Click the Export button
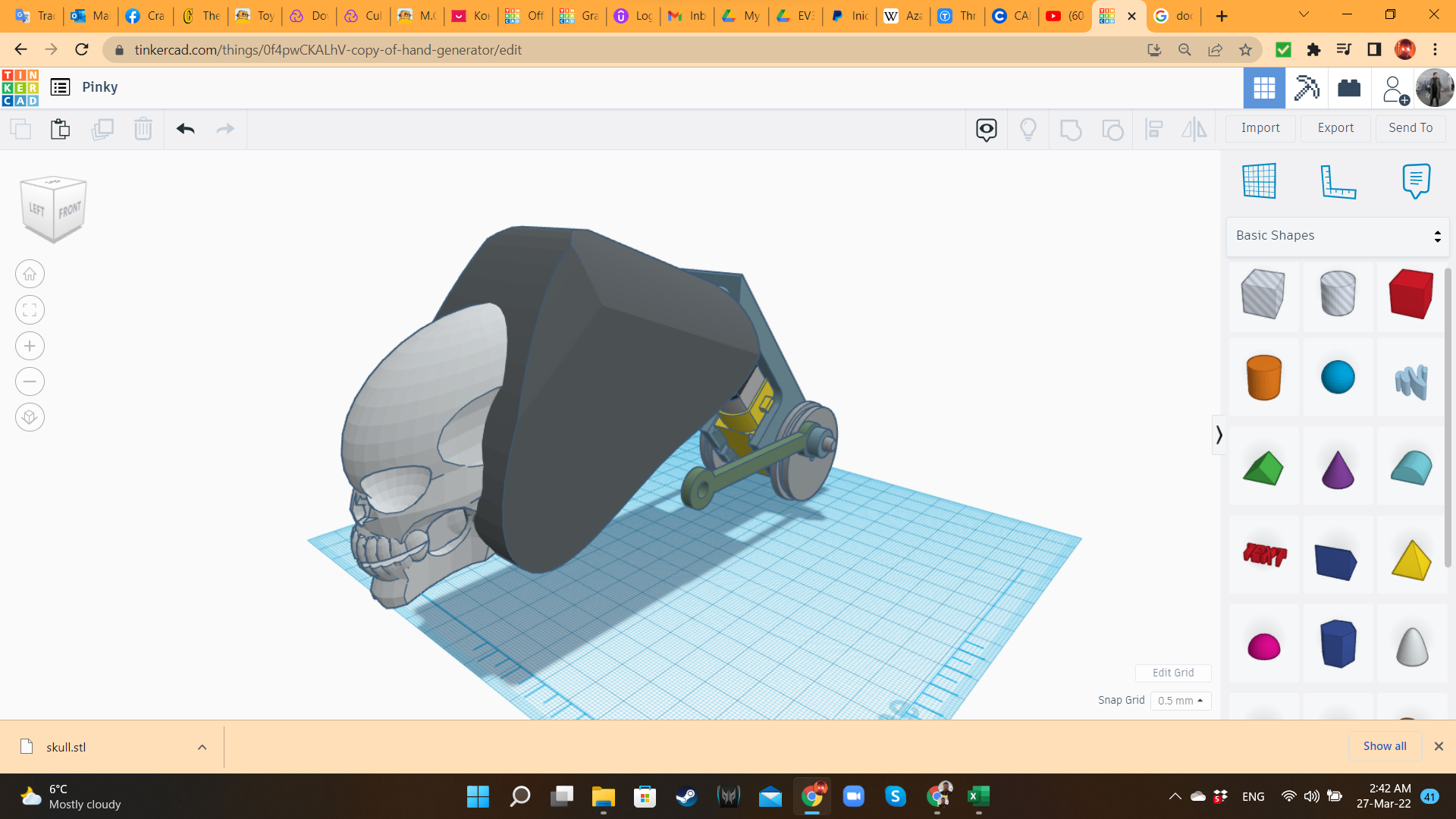The height and width of the screenshot is (819, 1456). (1335, 128)
